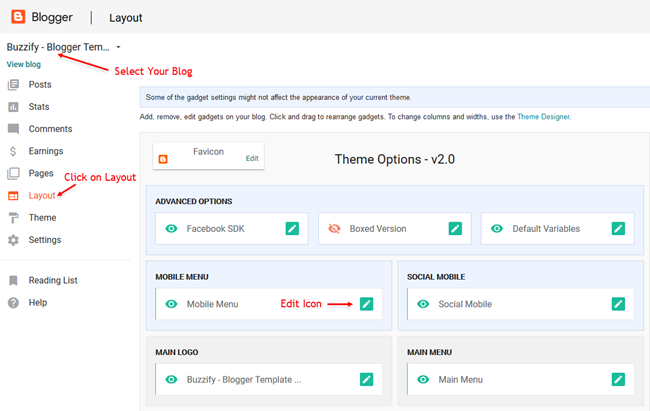Open the Buzzify blog name selector

click(58, 47)
